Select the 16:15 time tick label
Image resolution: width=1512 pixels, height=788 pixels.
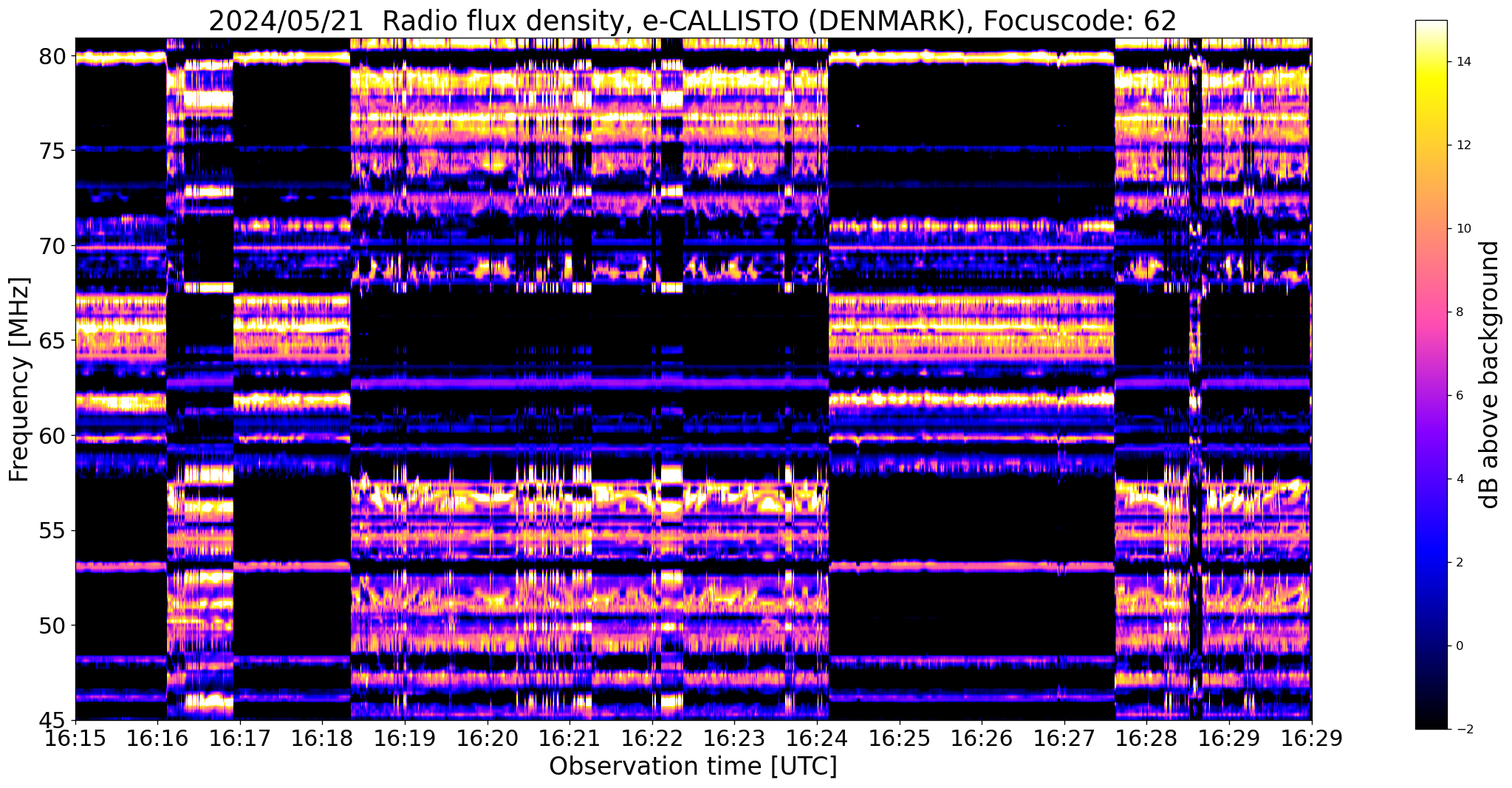pyautogui.click(x=75, y=739)
